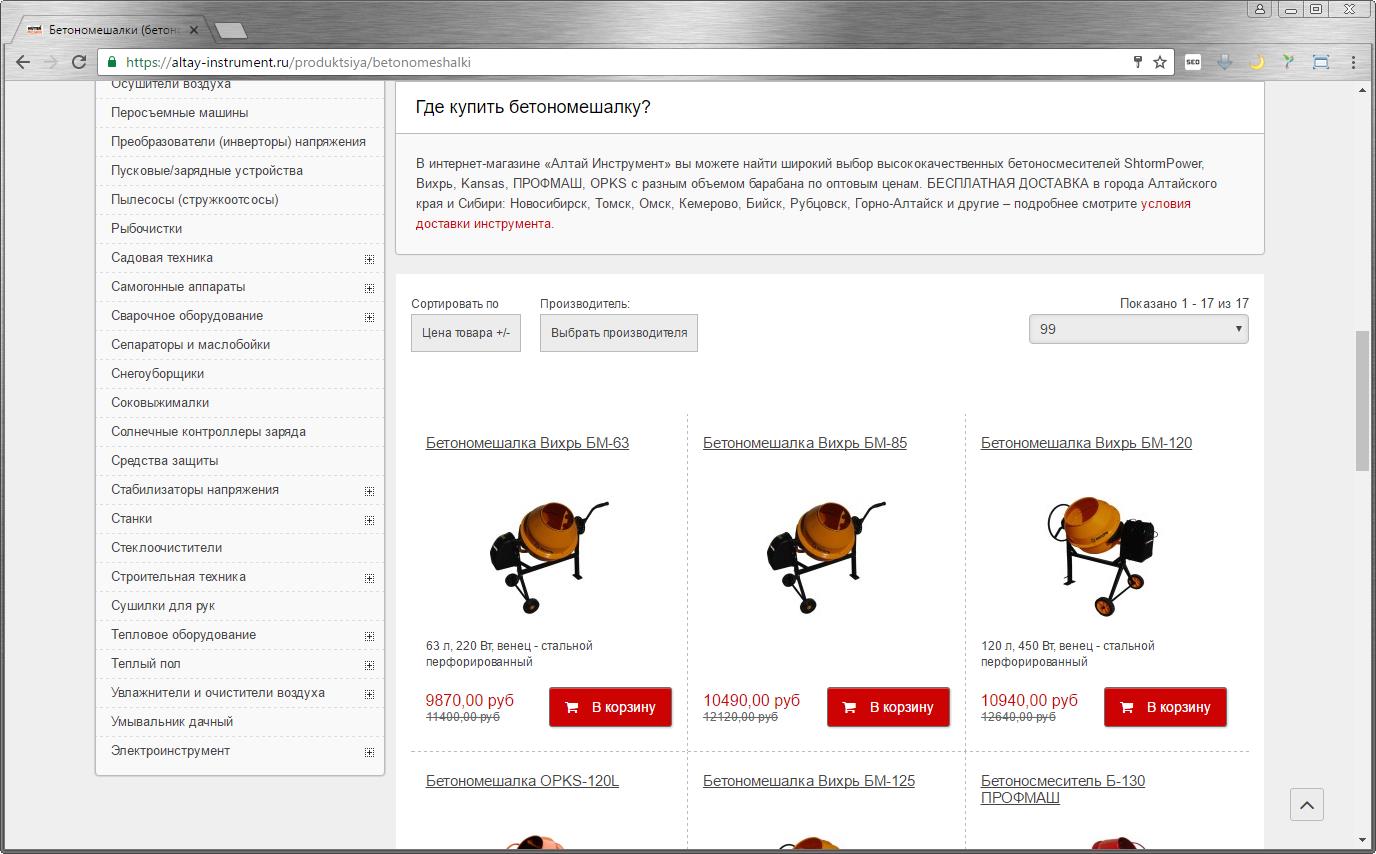Open the Выбрать производителя filter
The height and width of the screenshot is (854, 1376).
pos(619,333)
